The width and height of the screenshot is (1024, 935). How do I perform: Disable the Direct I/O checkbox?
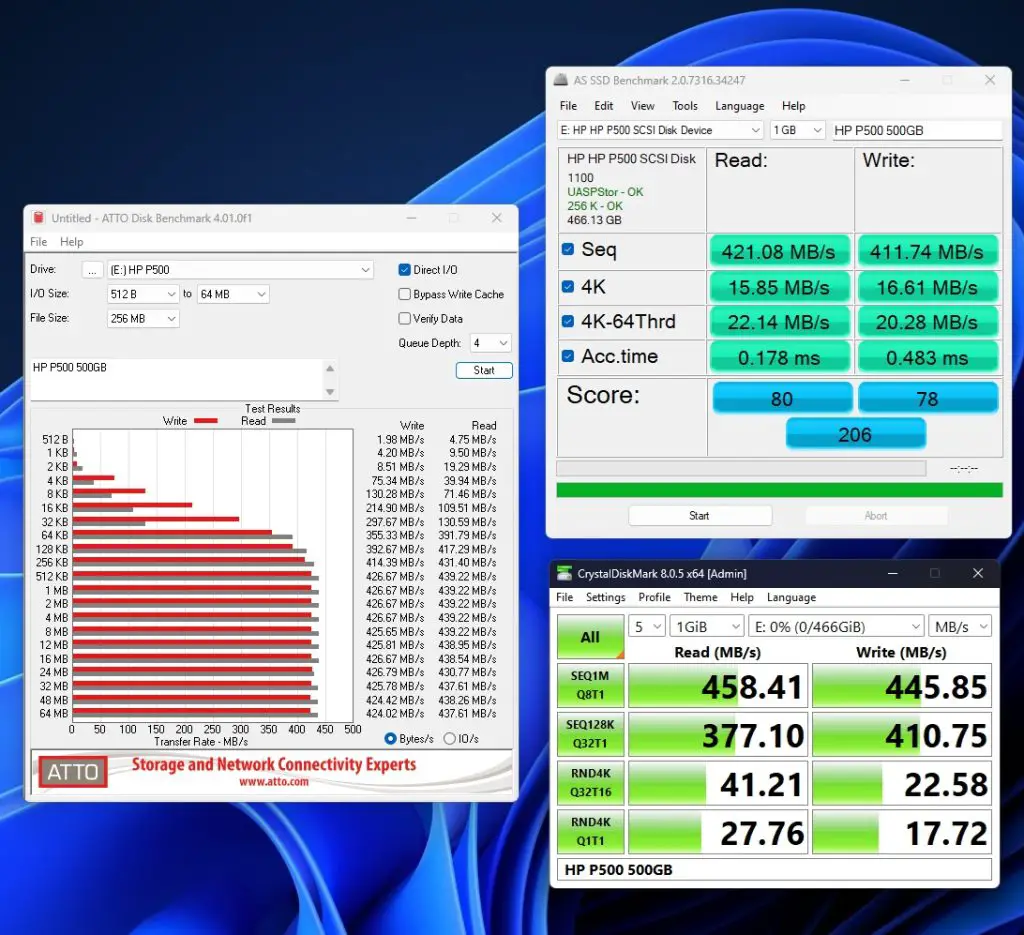tap(404, 270)
